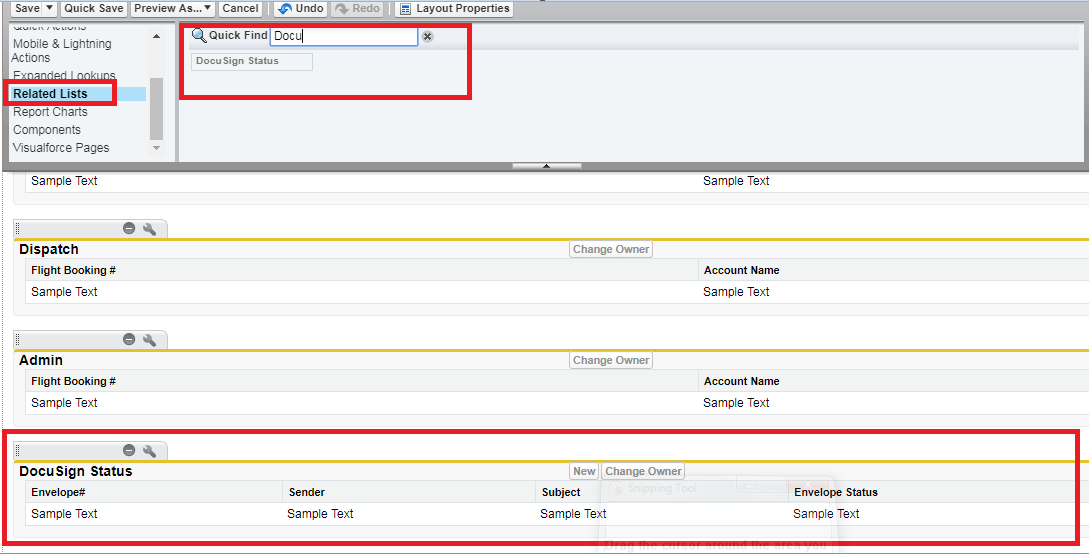The height and width of the screenshot is (555, 1089).
Task: Click the Save button
Action: pos(27,8)
